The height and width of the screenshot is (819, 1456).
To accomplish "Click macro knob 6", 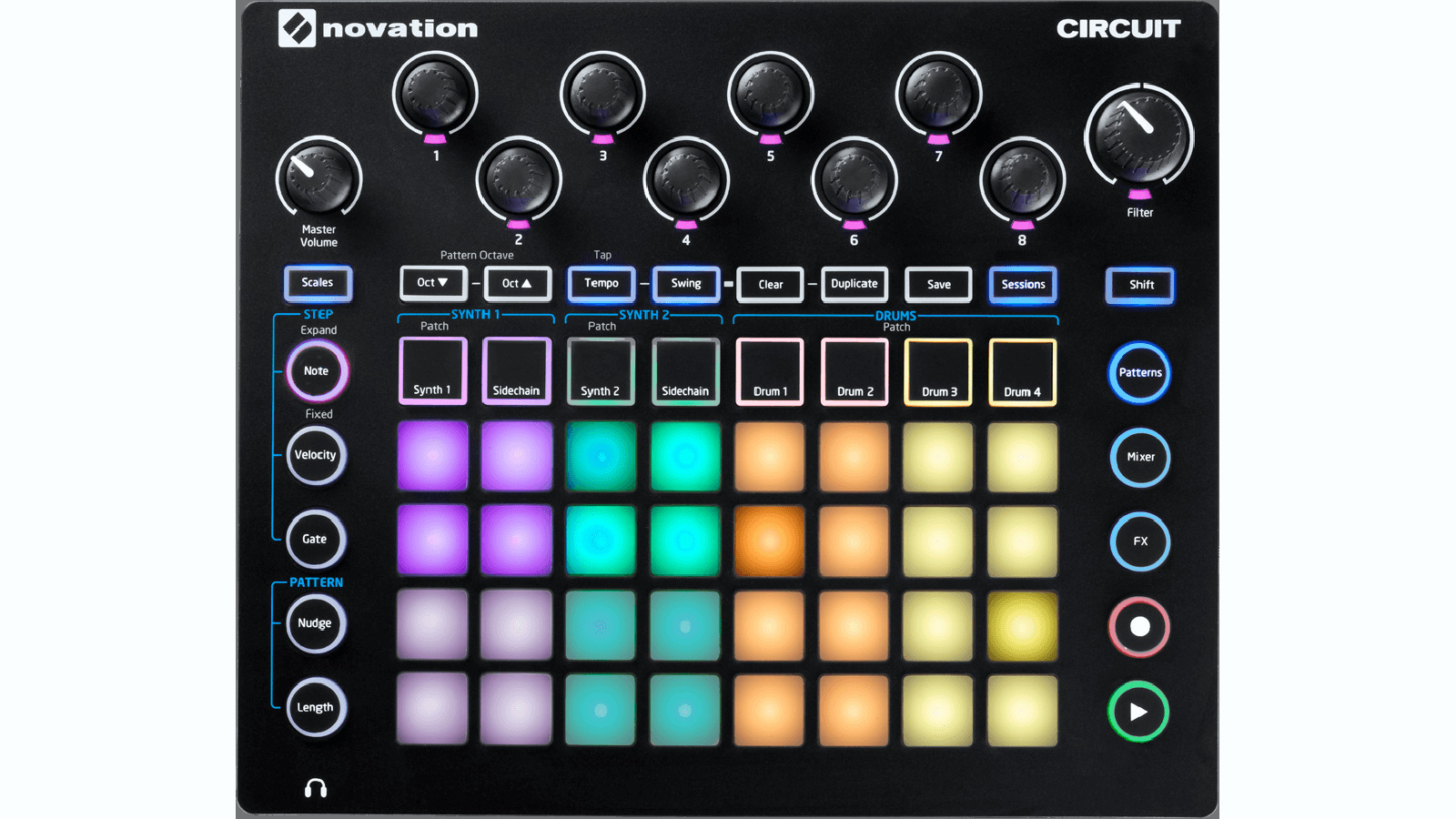I will click(854, 178).
